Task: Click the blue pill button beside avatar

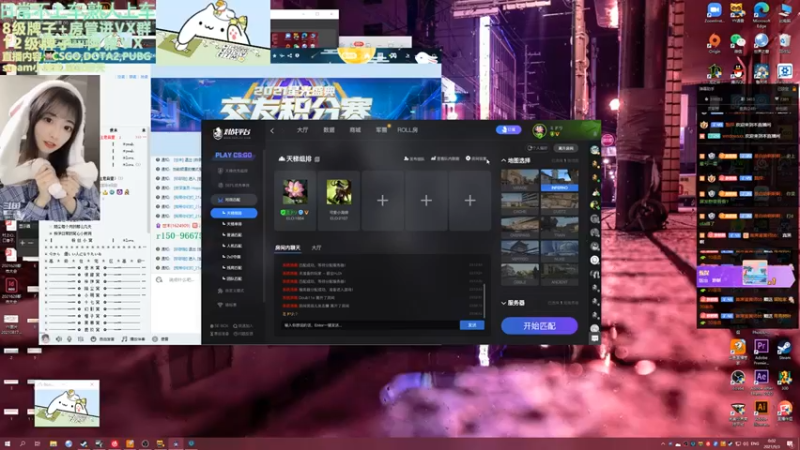Action: tap(508, 130)
